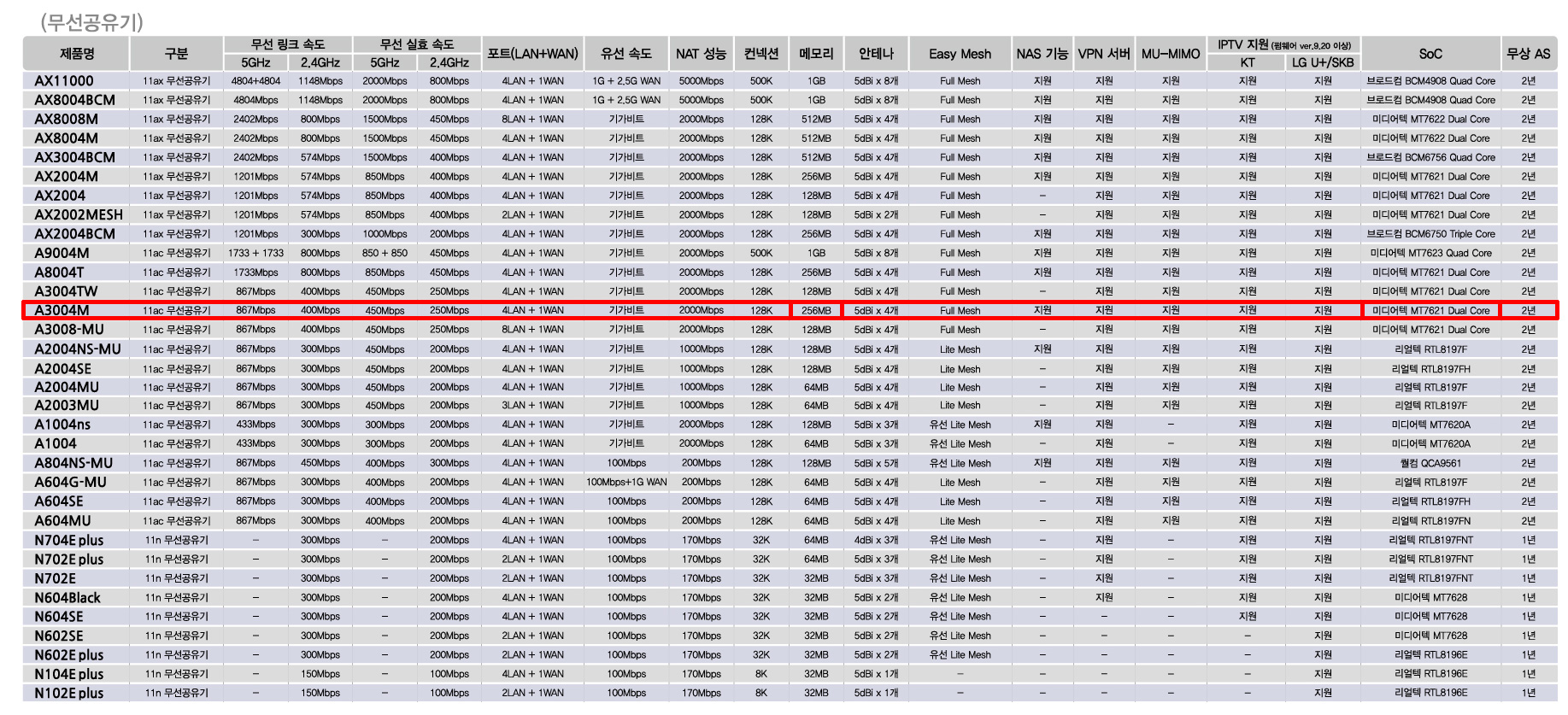Click the IPTV 지원 header
1568x715 pixels.
tap(1283, 44)
